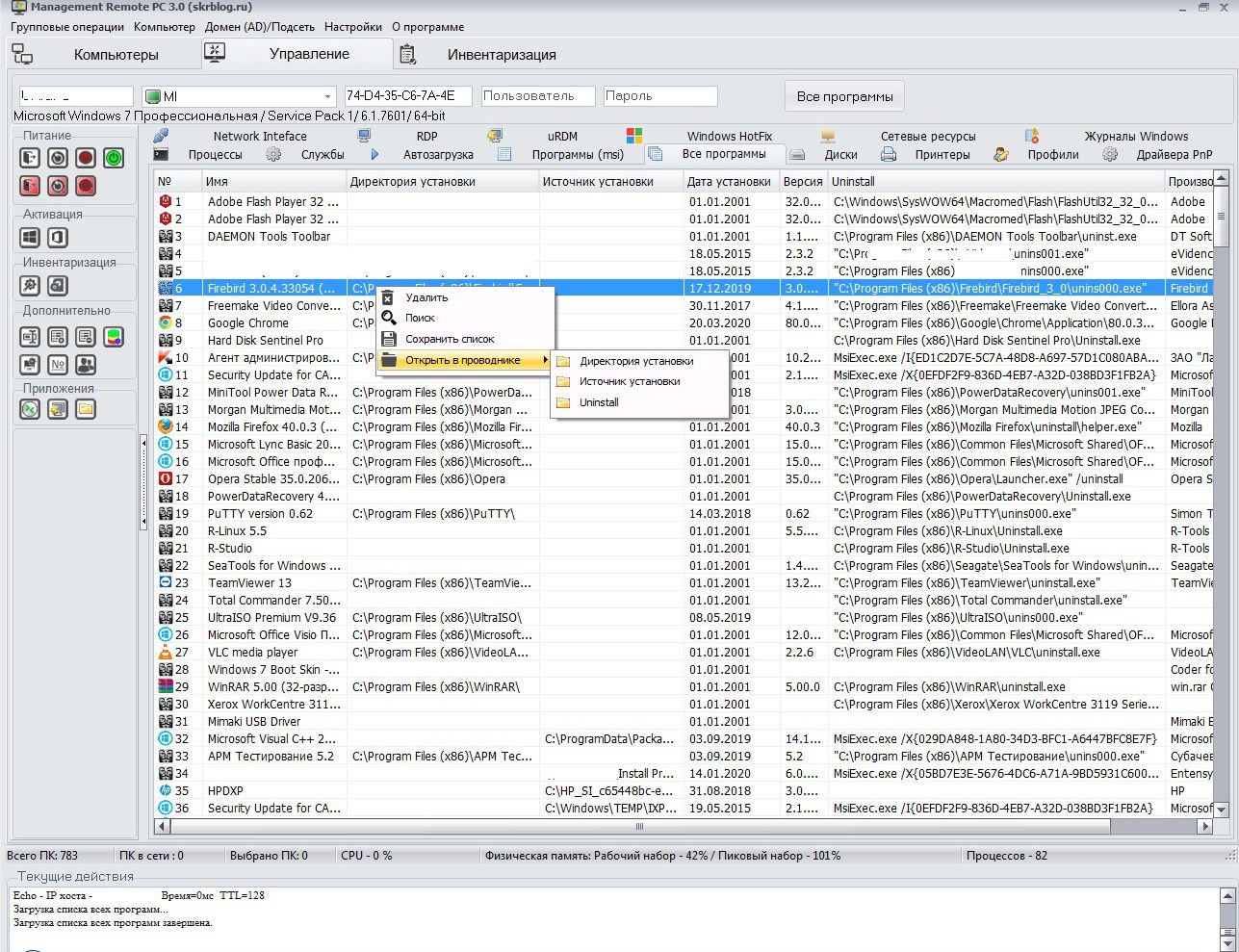
Task: Click the white-background shutdown icon in Питание
Action: click(86, 158)
